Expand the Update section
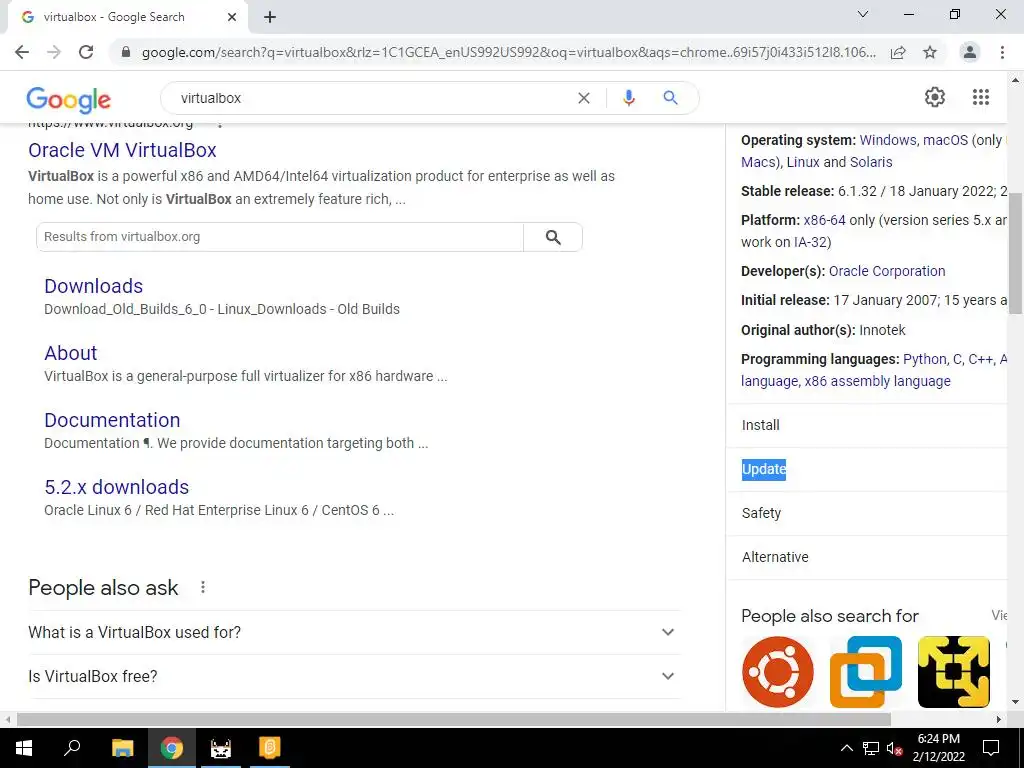Screen dimensions: 1024x768 (867, 469)
